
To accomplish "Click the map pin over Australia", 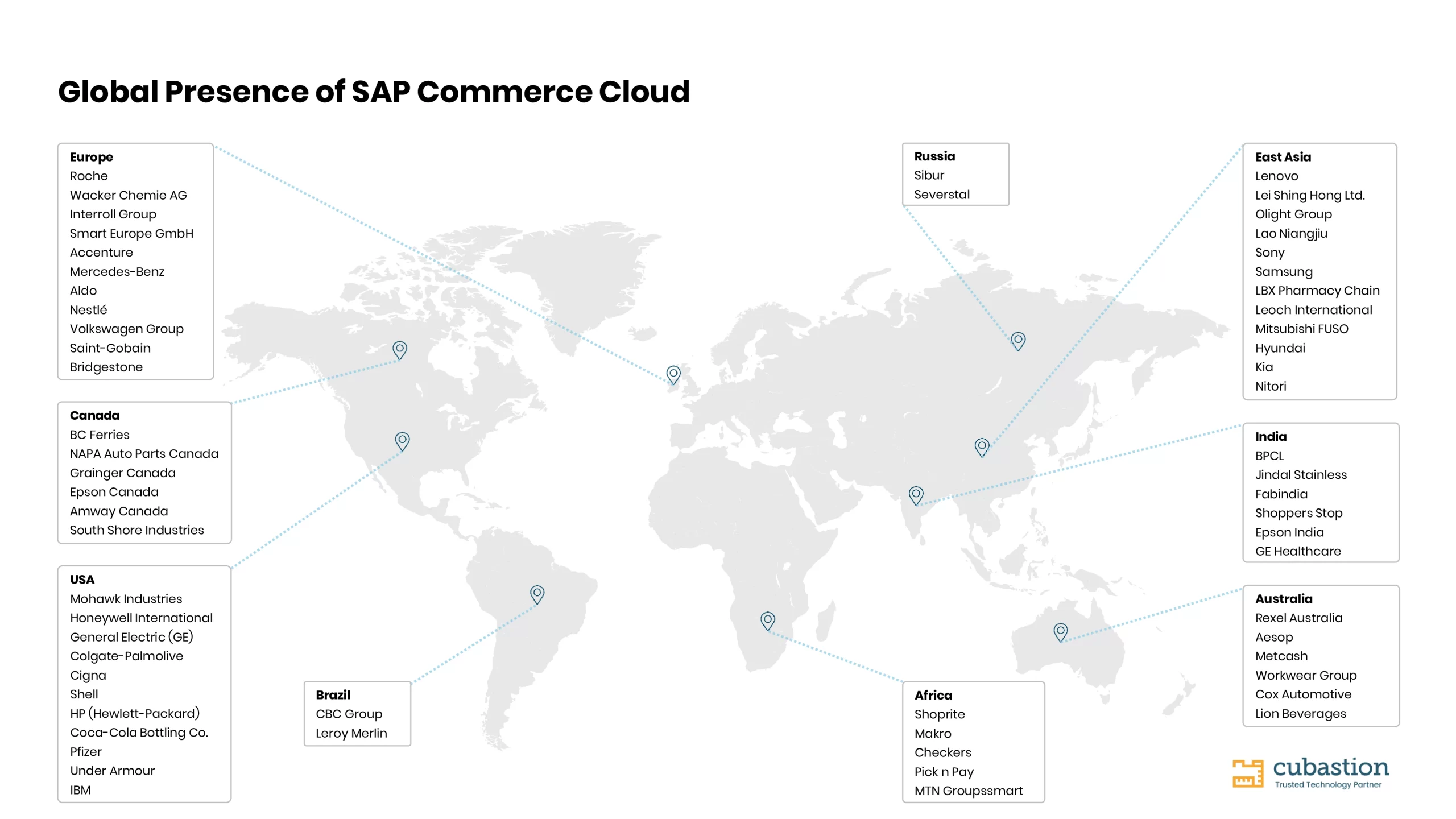I will tap(1060, 632).
